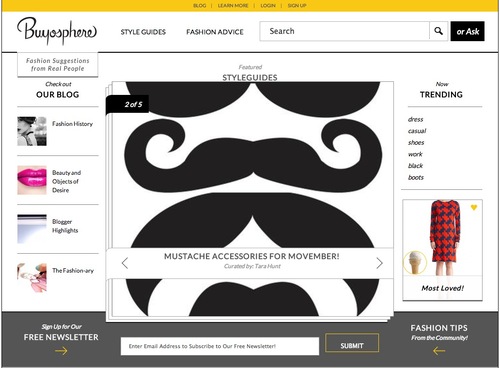The height and width of the screenshot is (368, 500).
Task: Click 'Curated by: Tara Hunt' text
Action: point(252,266)
